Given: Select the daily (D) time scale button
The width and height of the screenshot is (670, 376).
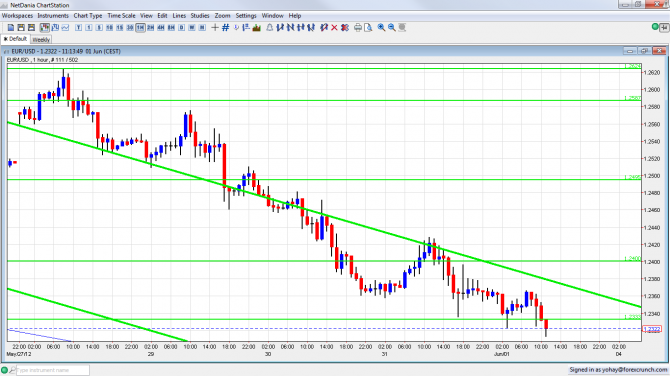Looking at the screenshot, I should coord(181,28).
